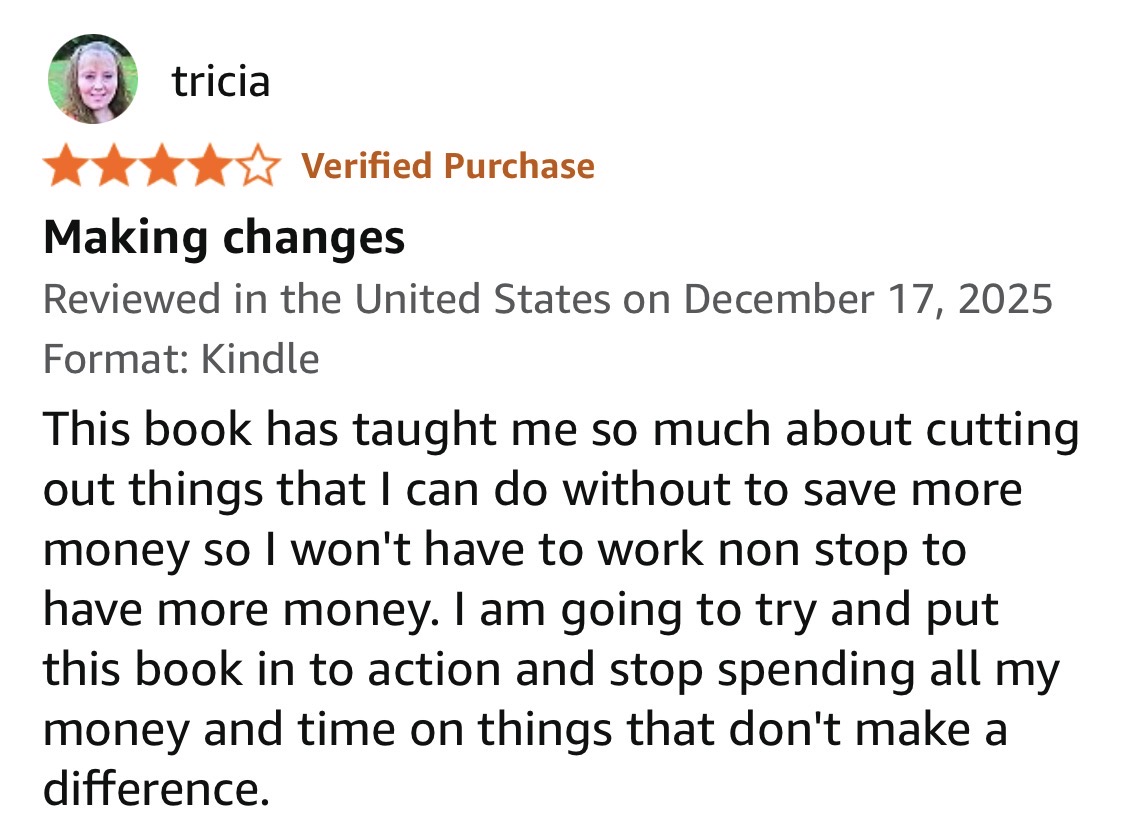Click 'have more money. I am going' line
This screenshot has height=837, width=1125.
click(x=520, y=610)
